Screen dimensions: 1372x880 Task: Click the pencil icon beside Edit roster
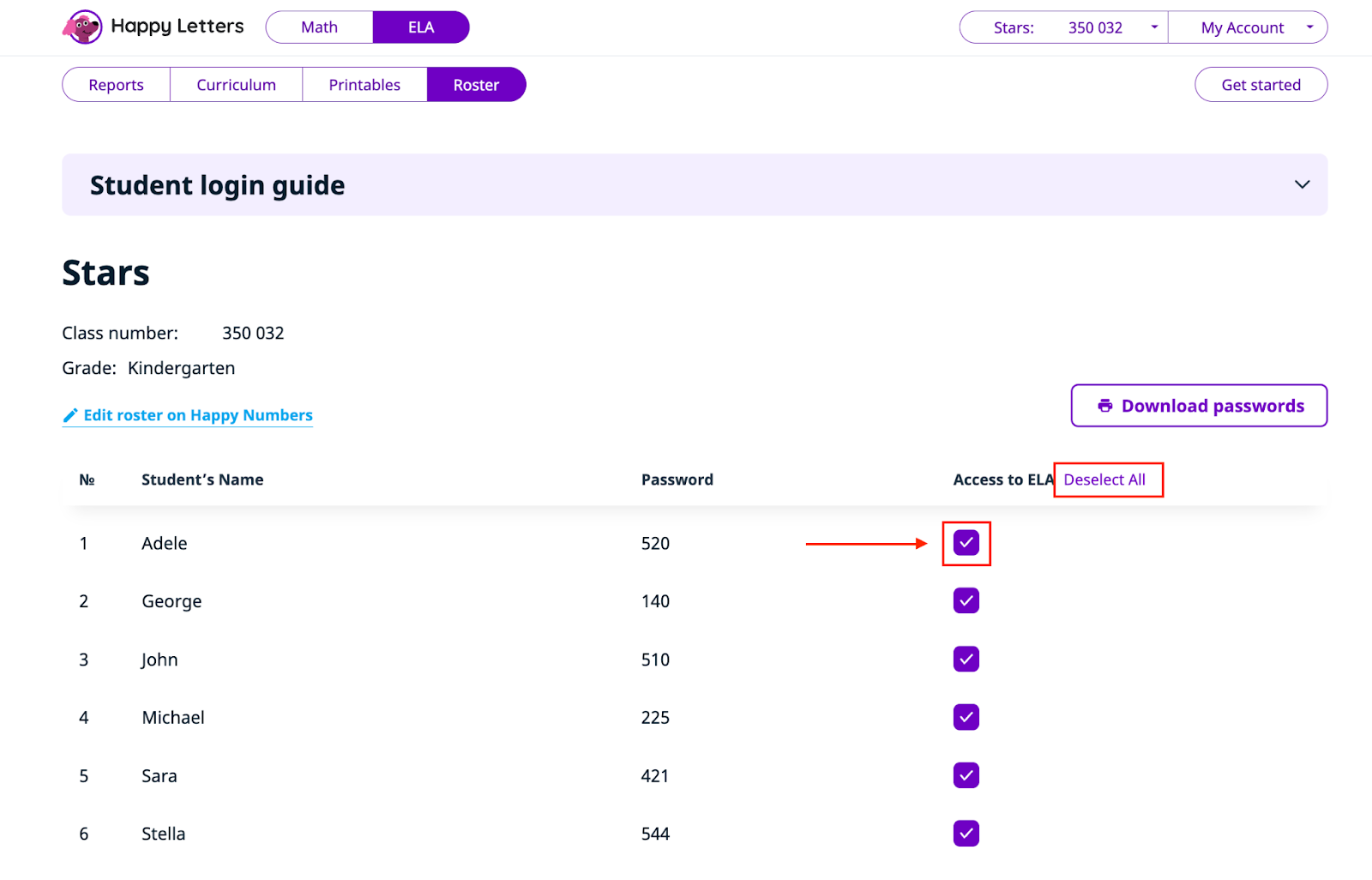[x=70, y=416]
